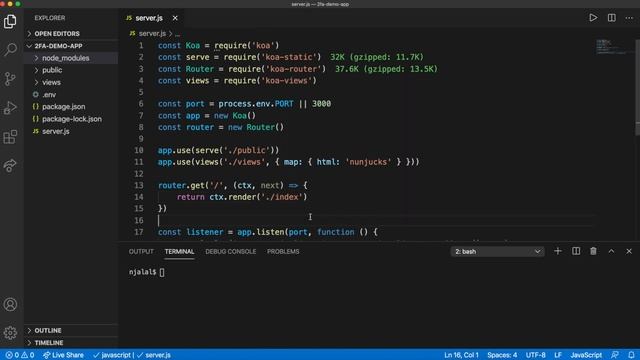Open the feedback icon in status bar
640x360 pixels.
point(615,355)
